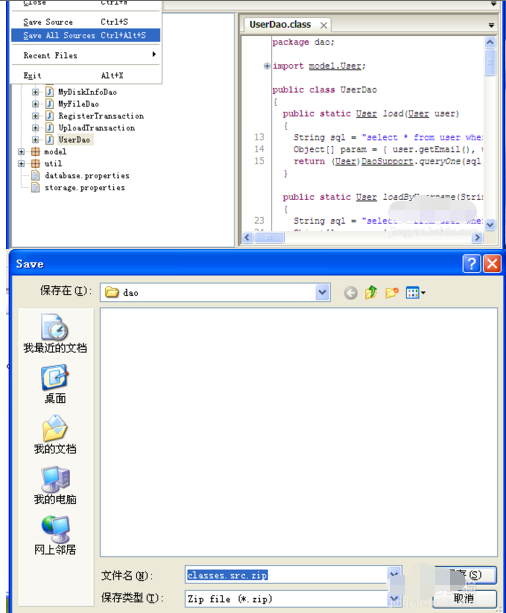Close the UserDao.class tab

323,25
